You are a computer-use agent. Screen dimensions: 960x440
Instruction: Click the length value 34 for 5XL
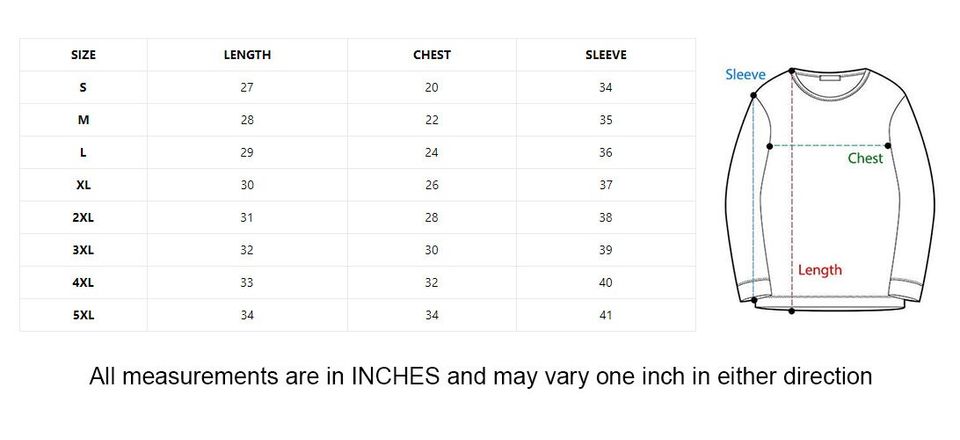point(247,315)
